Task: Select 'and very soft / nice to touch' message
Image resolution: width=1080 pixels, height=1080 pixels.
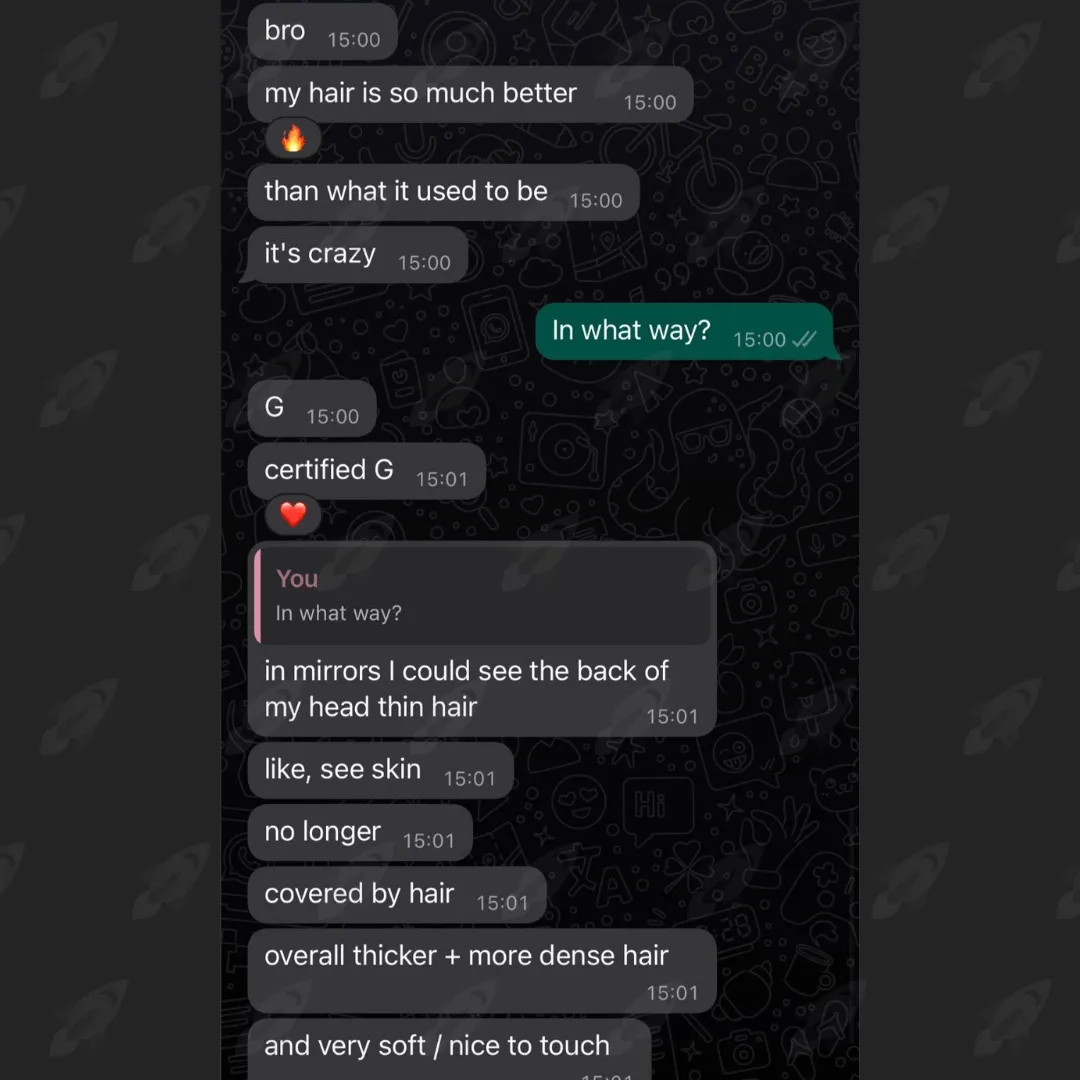Action: click(x=449, y=1050)
